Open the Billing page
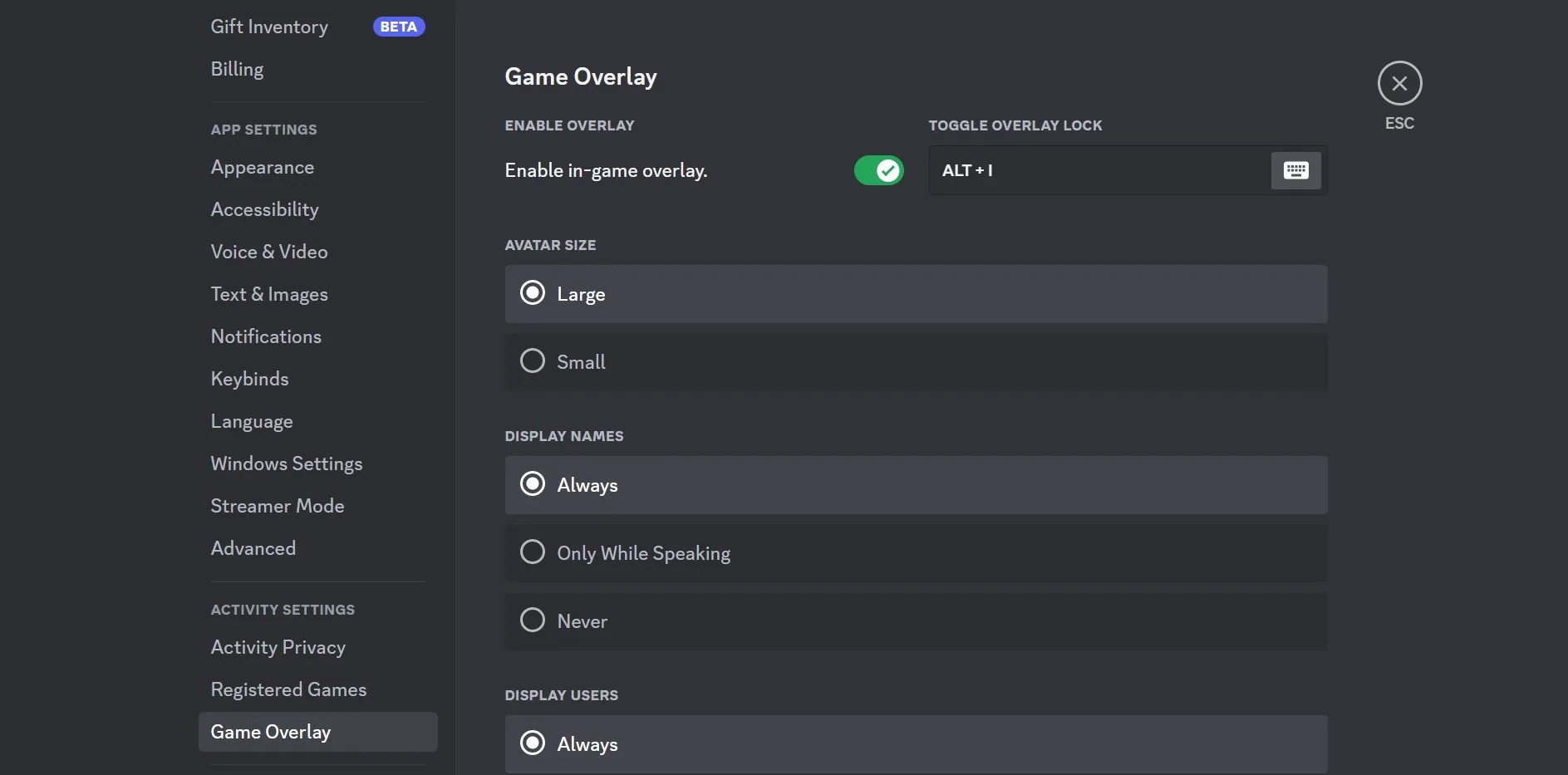 236,68
